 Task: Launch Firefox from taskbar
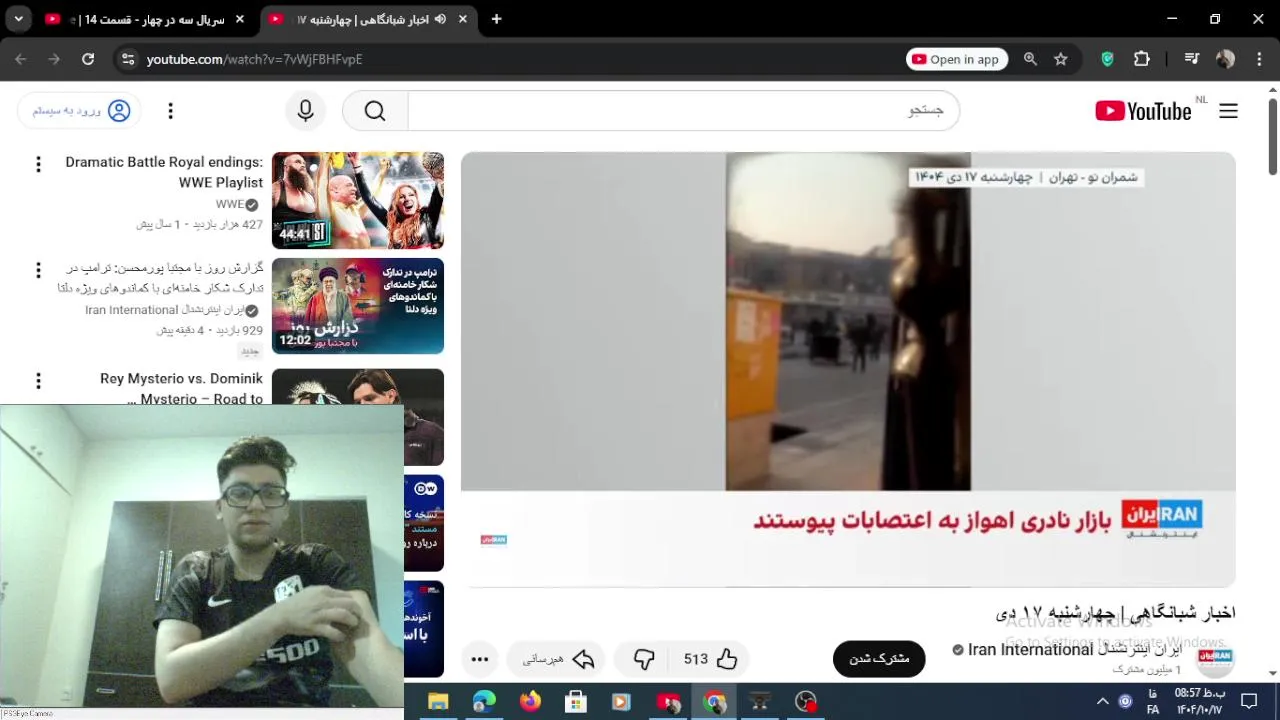coord(530,702)
